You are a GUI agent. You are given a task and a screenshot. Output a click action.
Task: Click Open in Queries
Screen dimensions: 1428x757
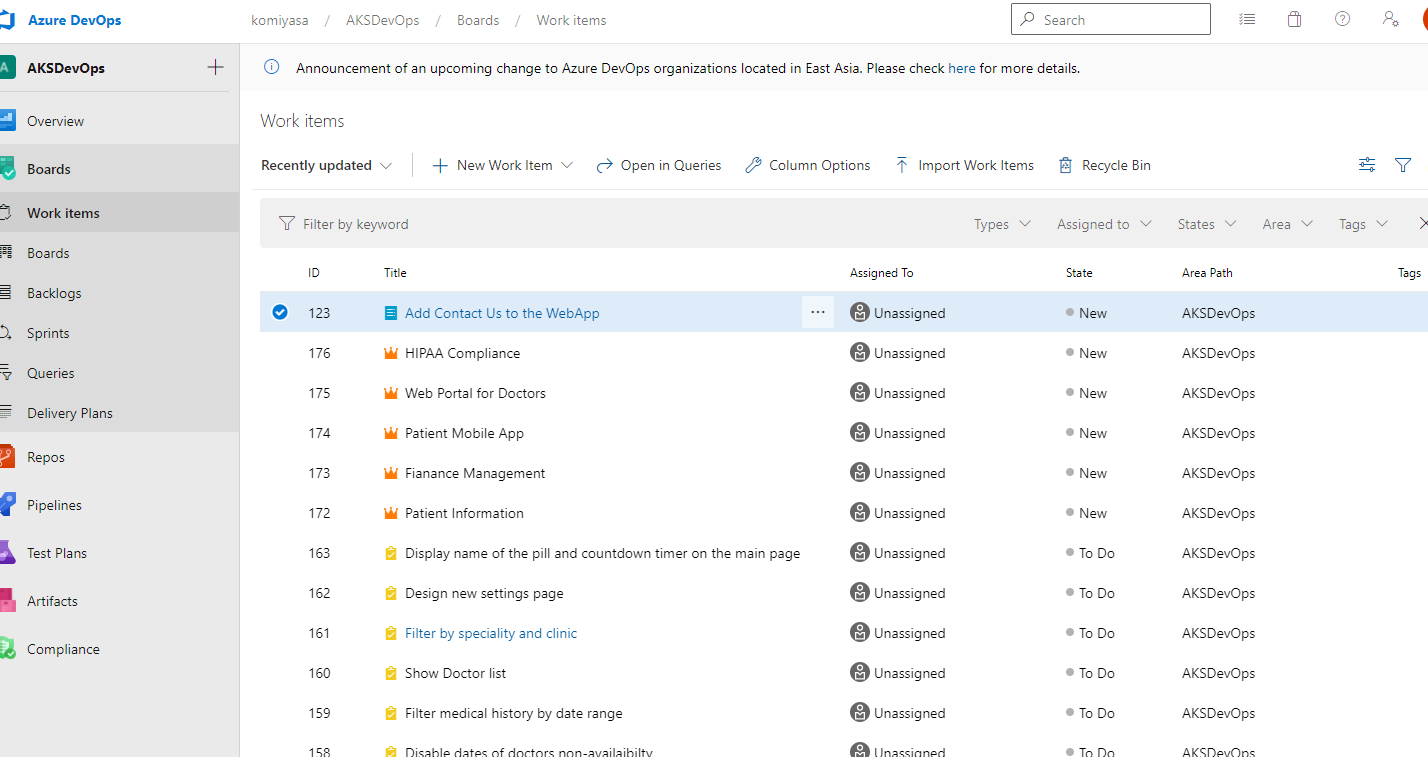point(659,165)
